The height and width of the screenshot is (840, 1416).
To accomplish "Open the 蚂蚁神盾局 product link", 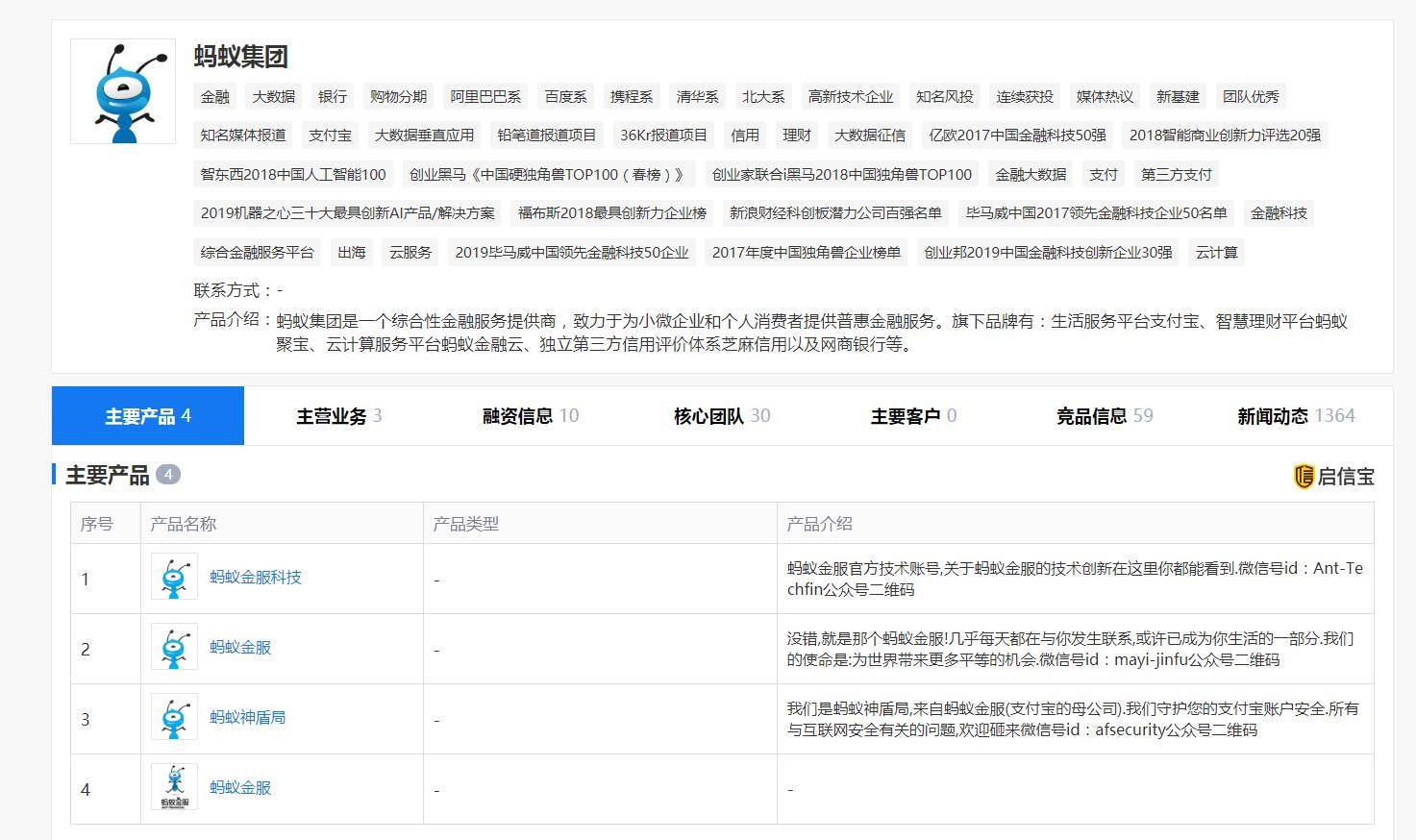I will (246, 717).
